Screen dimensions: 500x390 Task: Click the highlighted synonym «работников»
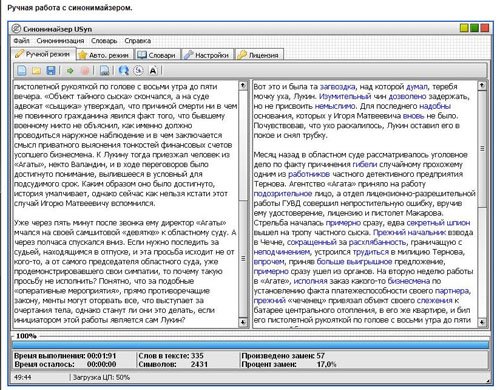[309, 174]
